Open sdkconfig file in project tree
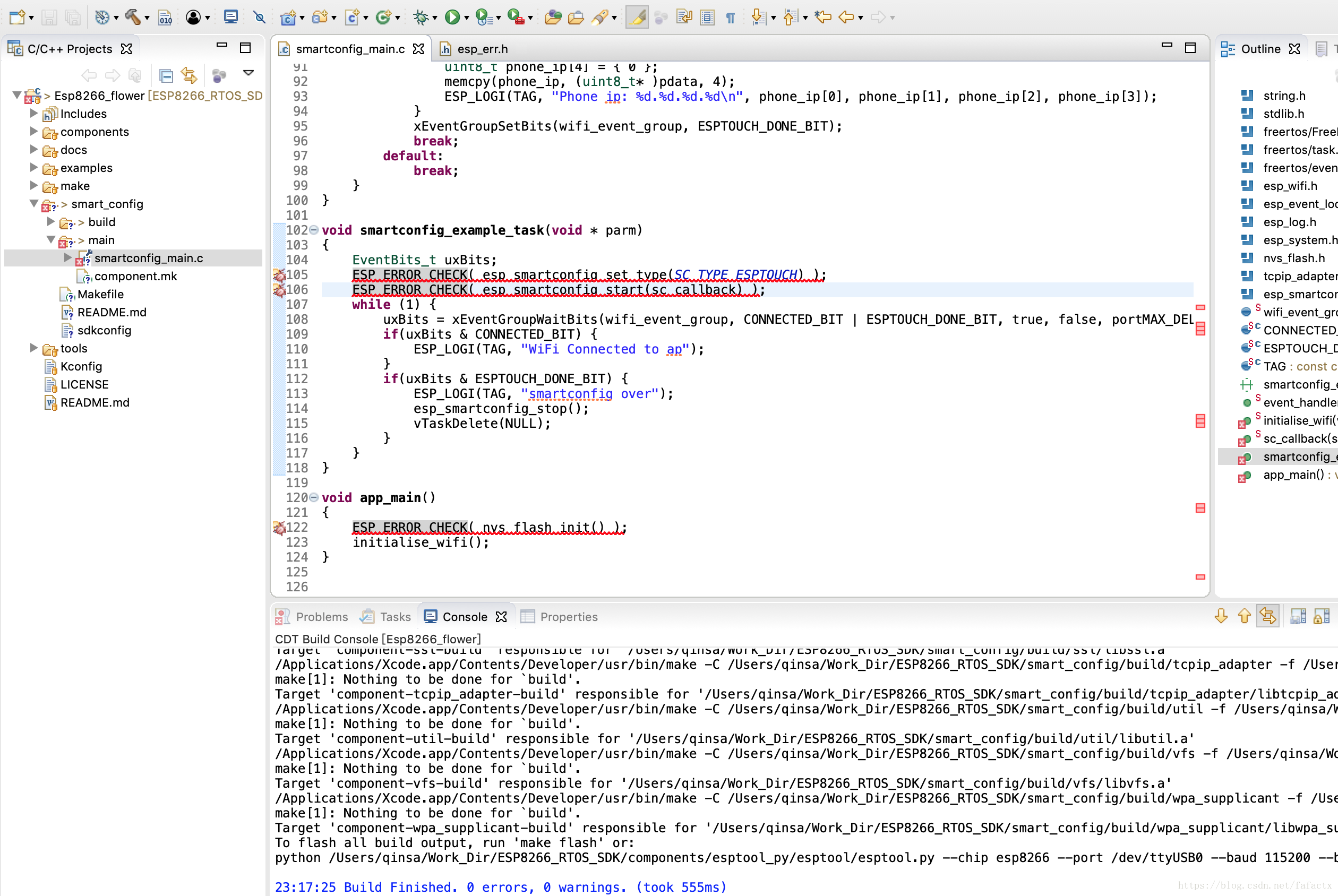 [104, 330]
